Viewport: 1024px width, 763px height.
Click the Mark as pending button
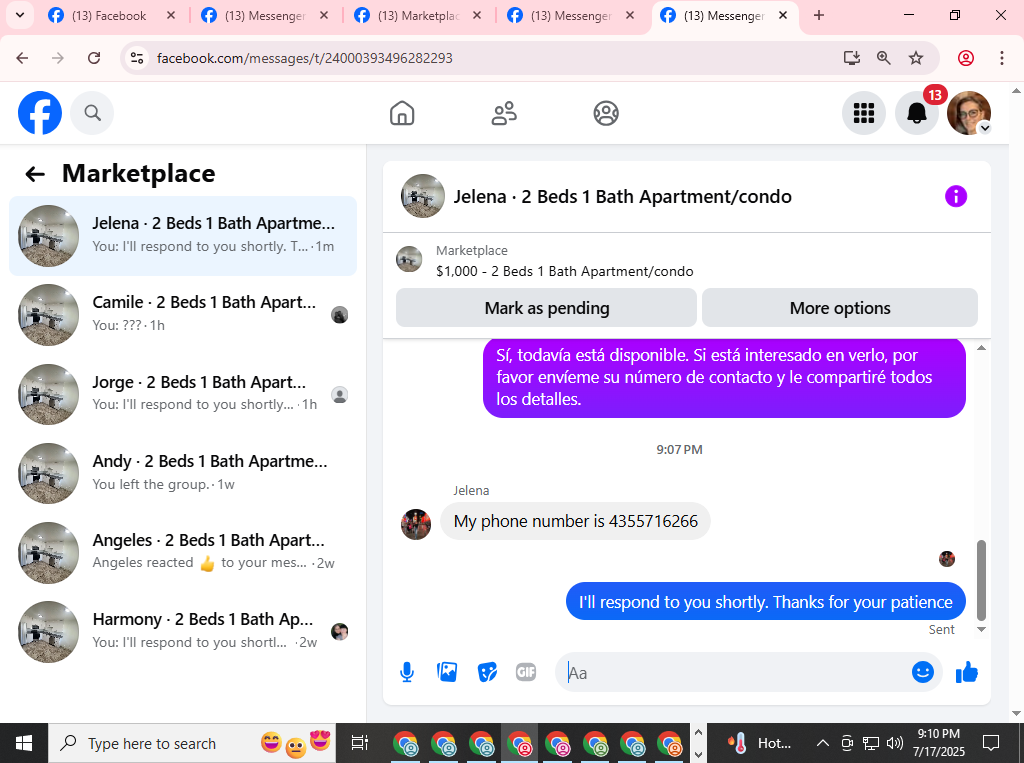click(547, 308)
